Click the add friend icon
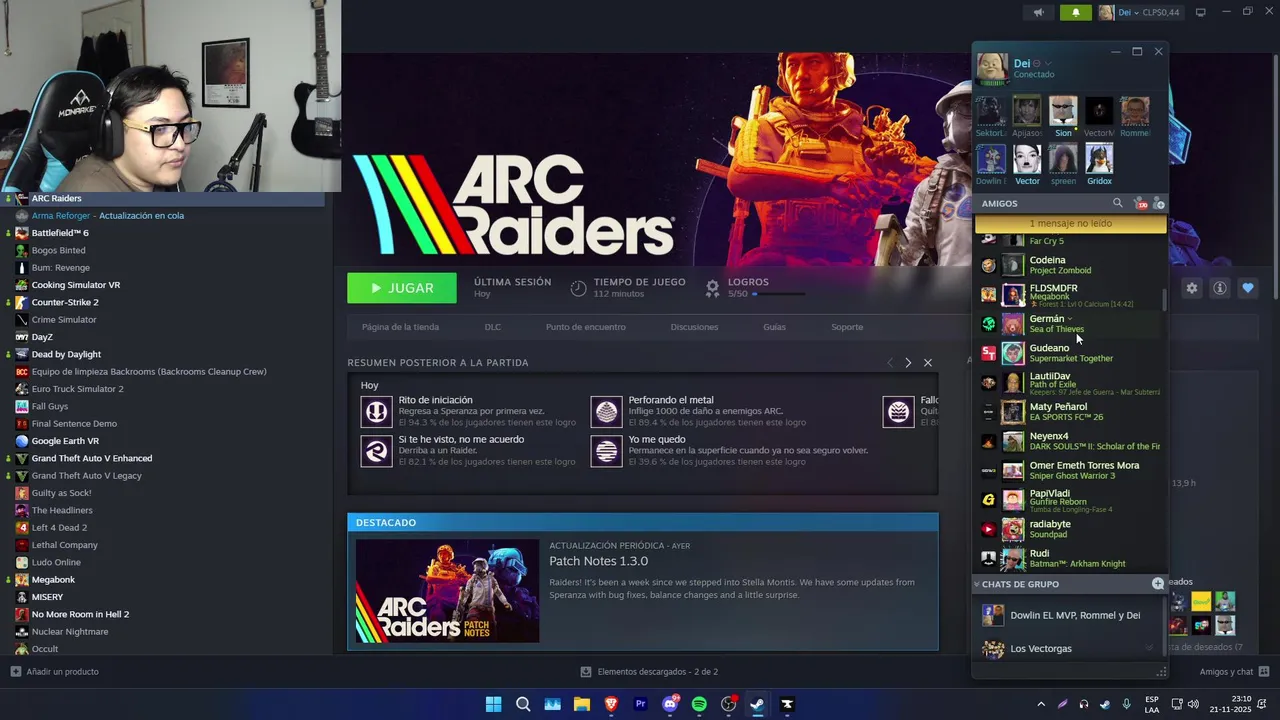The width and height of the screenshot is (1280, 720). [1159, 204]
